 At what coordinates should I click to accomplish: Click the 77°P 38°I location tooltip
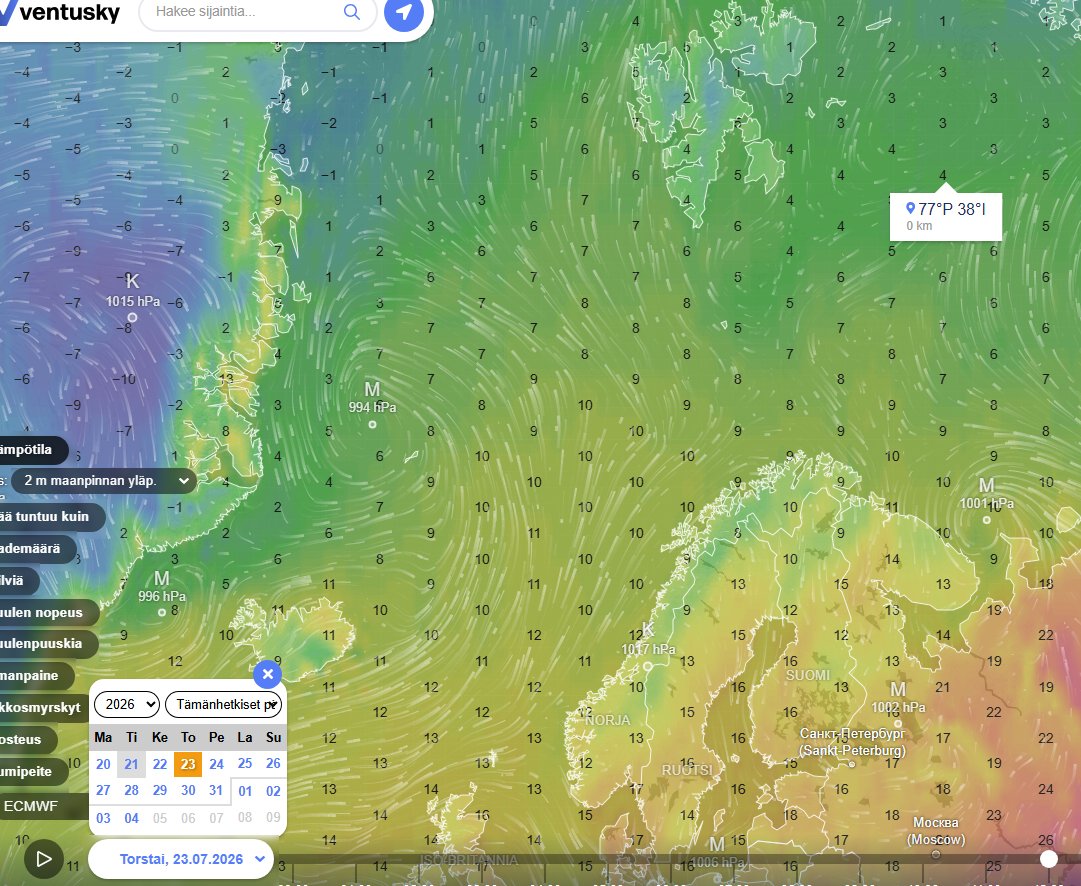[x=946, y=217]
